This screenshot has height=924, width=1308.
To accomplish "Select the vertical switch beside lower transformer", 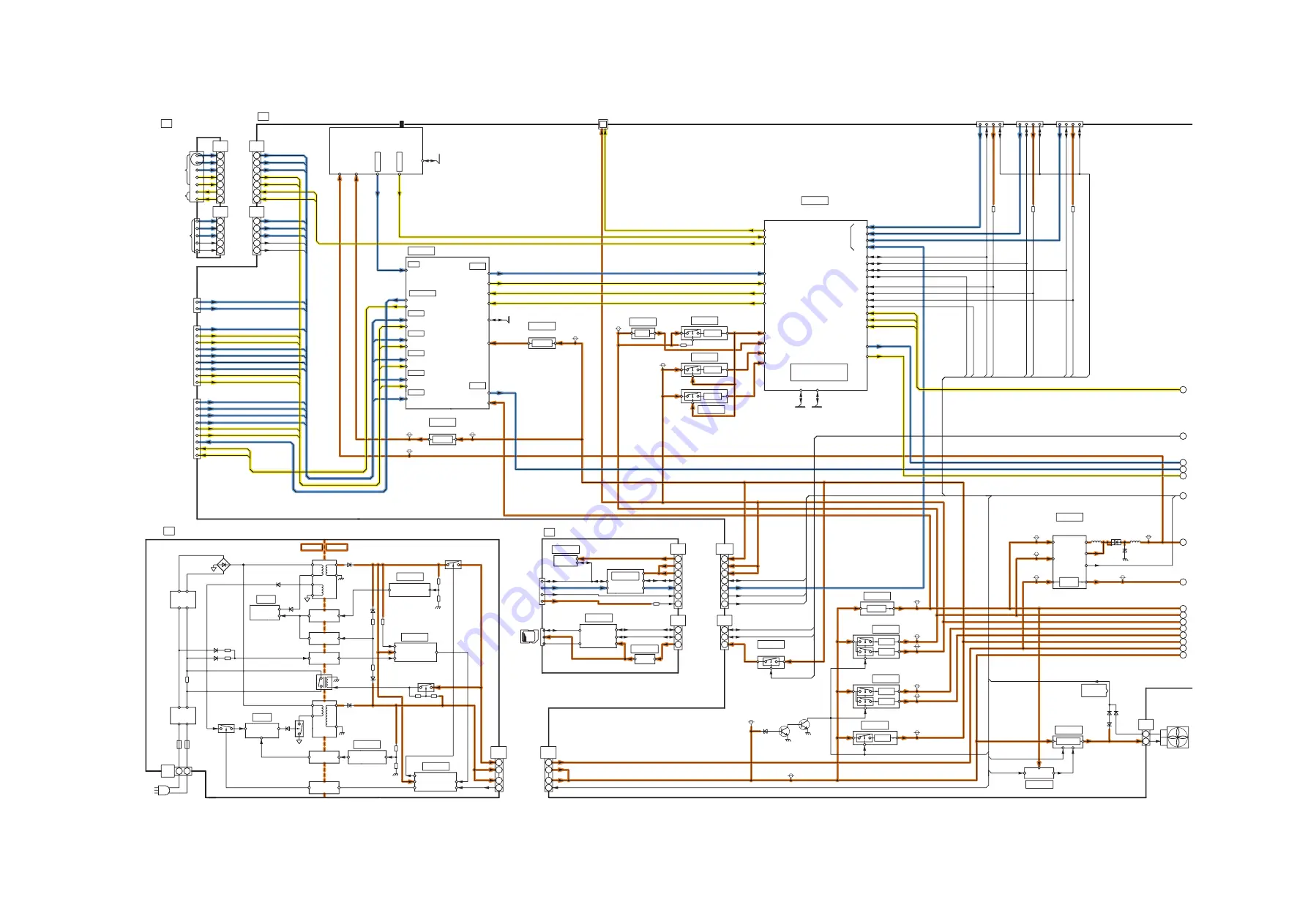I will pyautogui.click(x=299, y=728).
